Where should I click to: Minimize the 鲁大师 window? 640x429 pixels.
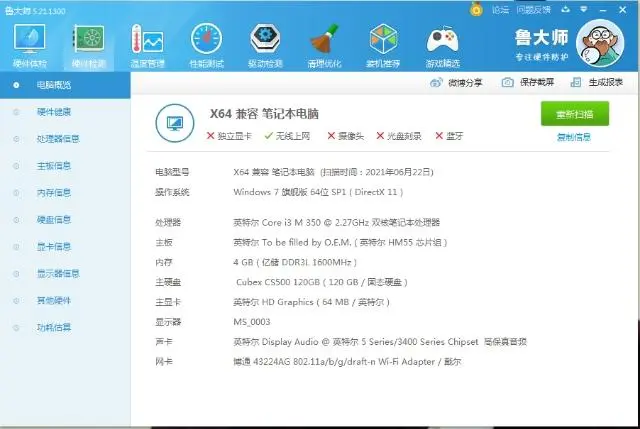click(603, 10)
